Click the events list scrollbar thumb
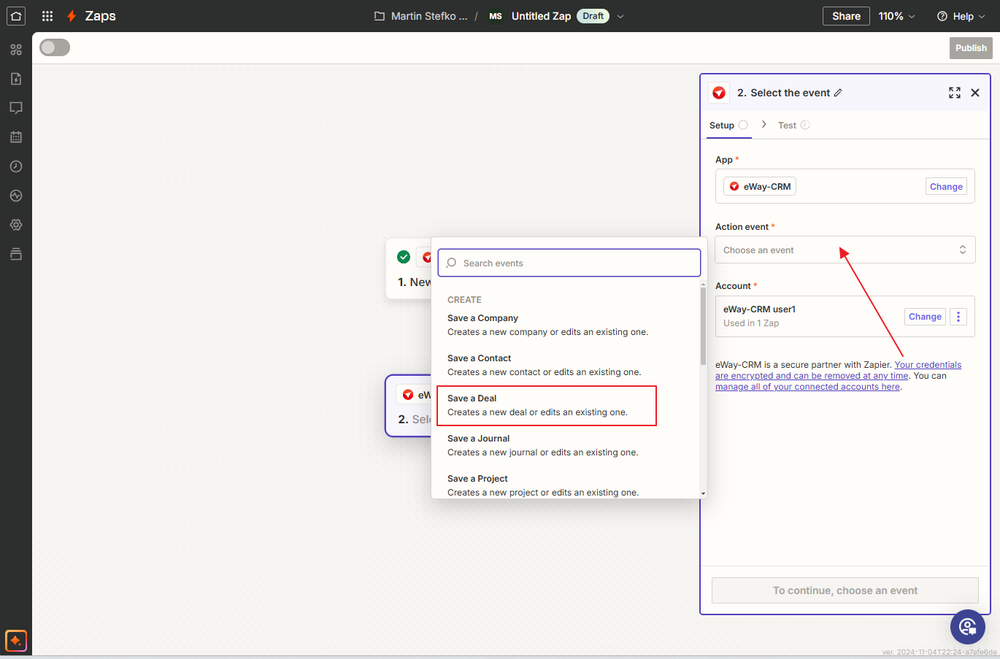The image size is (1000, 659). tap(703, 326)
